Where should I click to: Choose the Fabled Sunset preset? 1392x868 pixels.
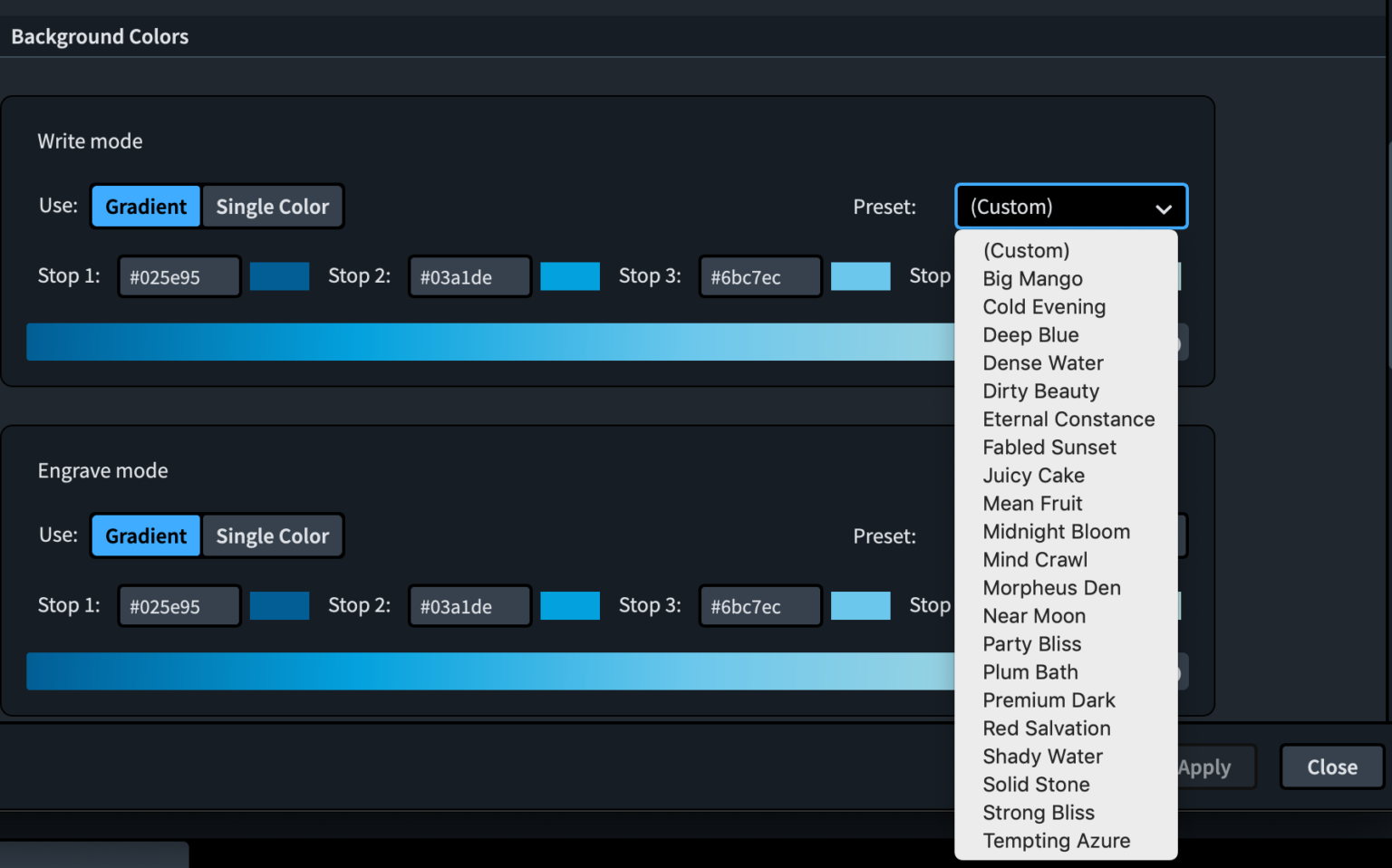tap(1049, 448)
